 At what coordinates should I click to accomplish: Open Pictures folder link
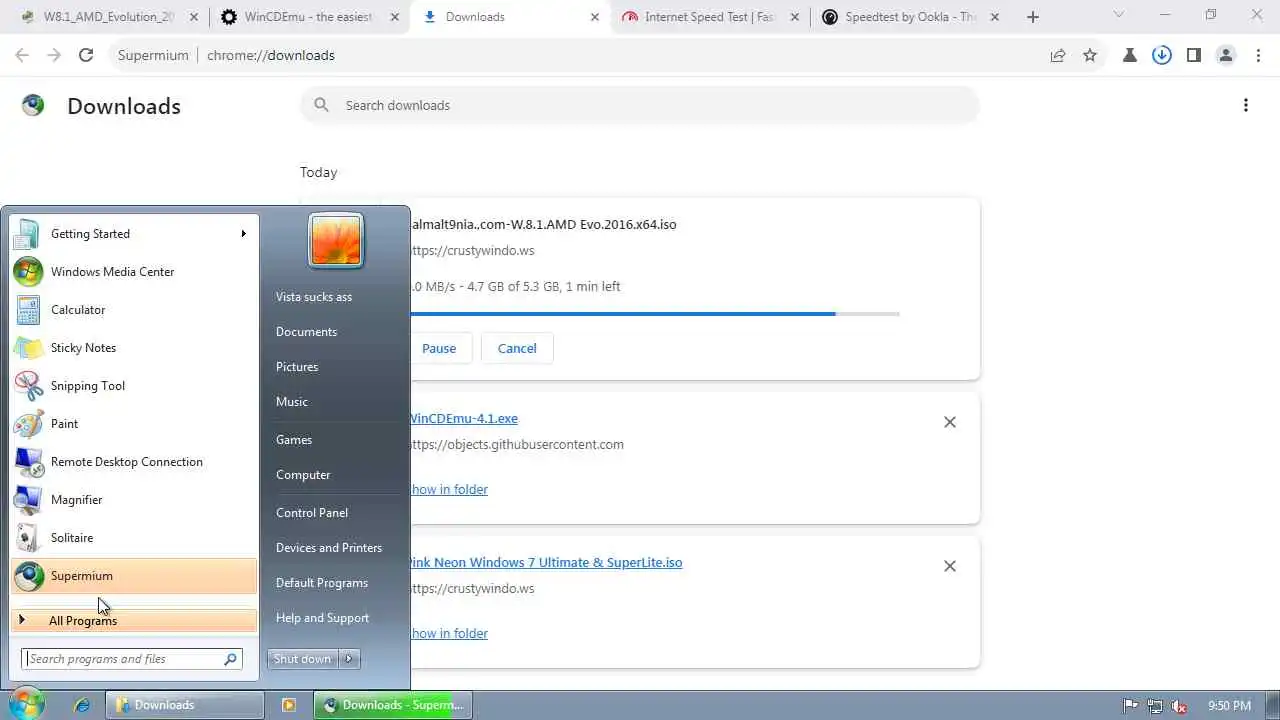click(297, 367)
